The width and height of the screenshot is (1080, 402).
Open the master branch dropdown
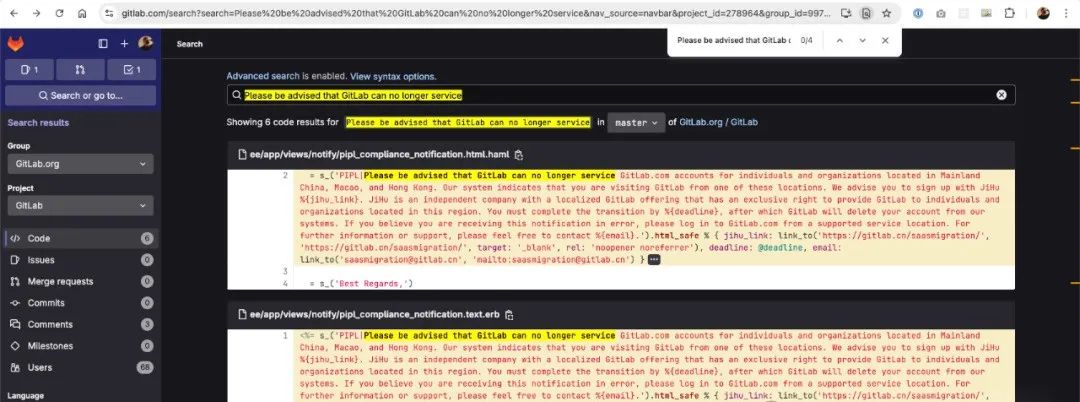tap(636, 123)
